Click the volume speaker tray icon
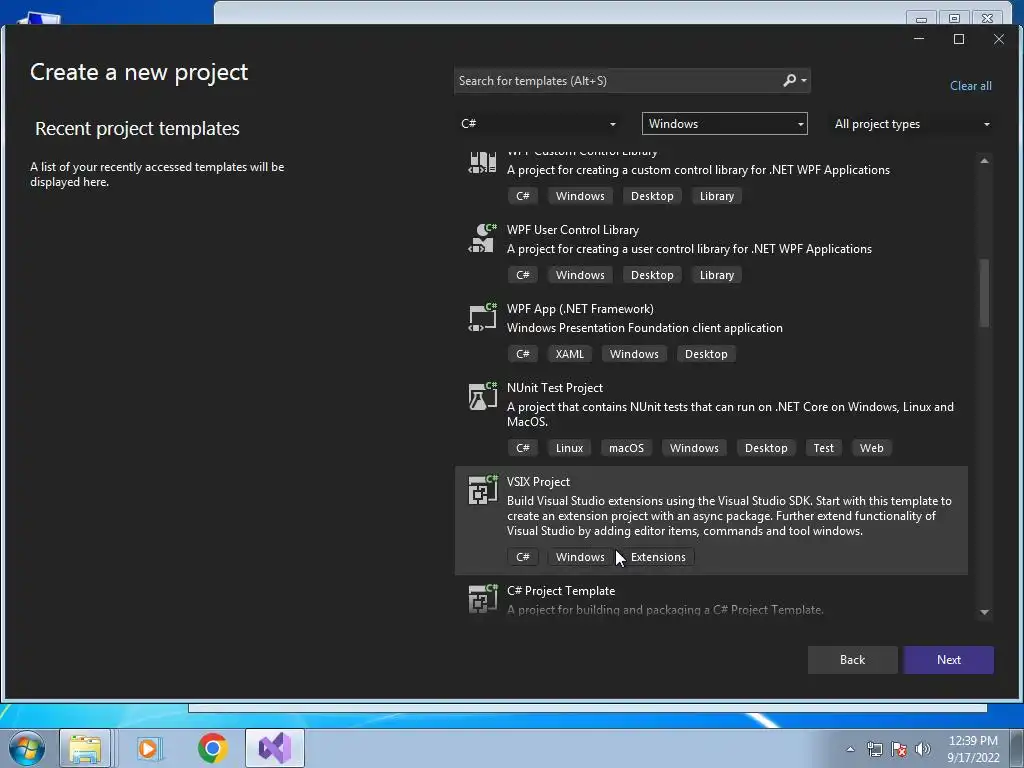 point(923,749)
